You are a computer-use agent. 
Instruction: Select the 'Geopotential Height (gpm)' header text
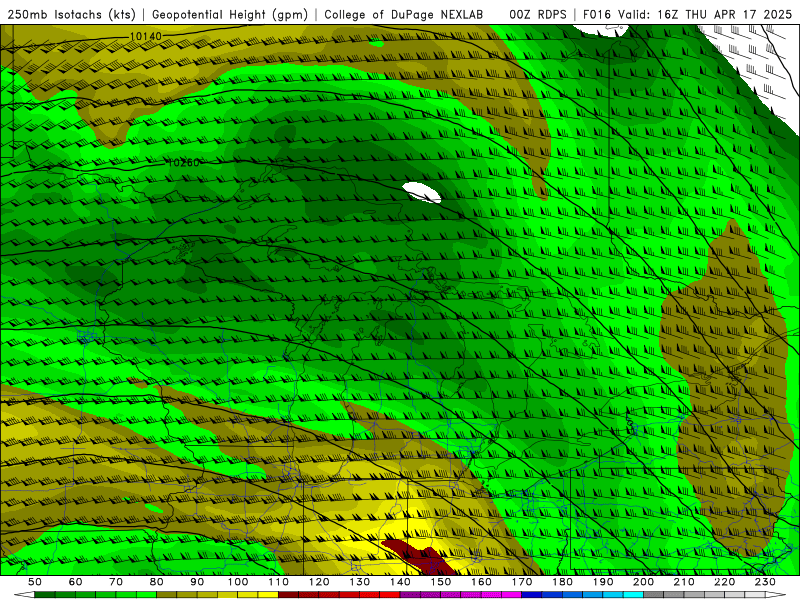pos(230,15)
